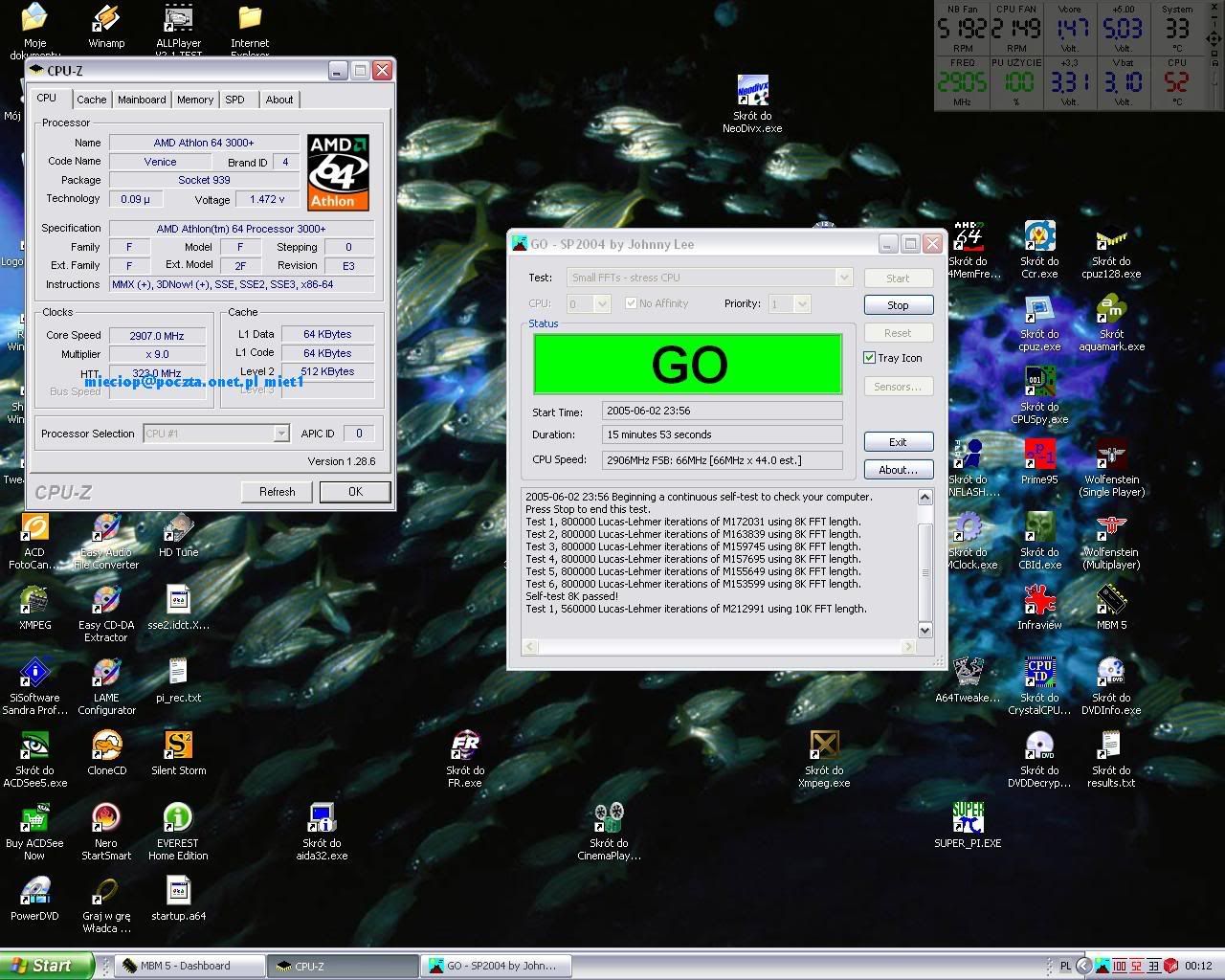Click OK in CPU-Z window
The width and height of the screenshot is (1225, 980).
click(x=355, y=492)
